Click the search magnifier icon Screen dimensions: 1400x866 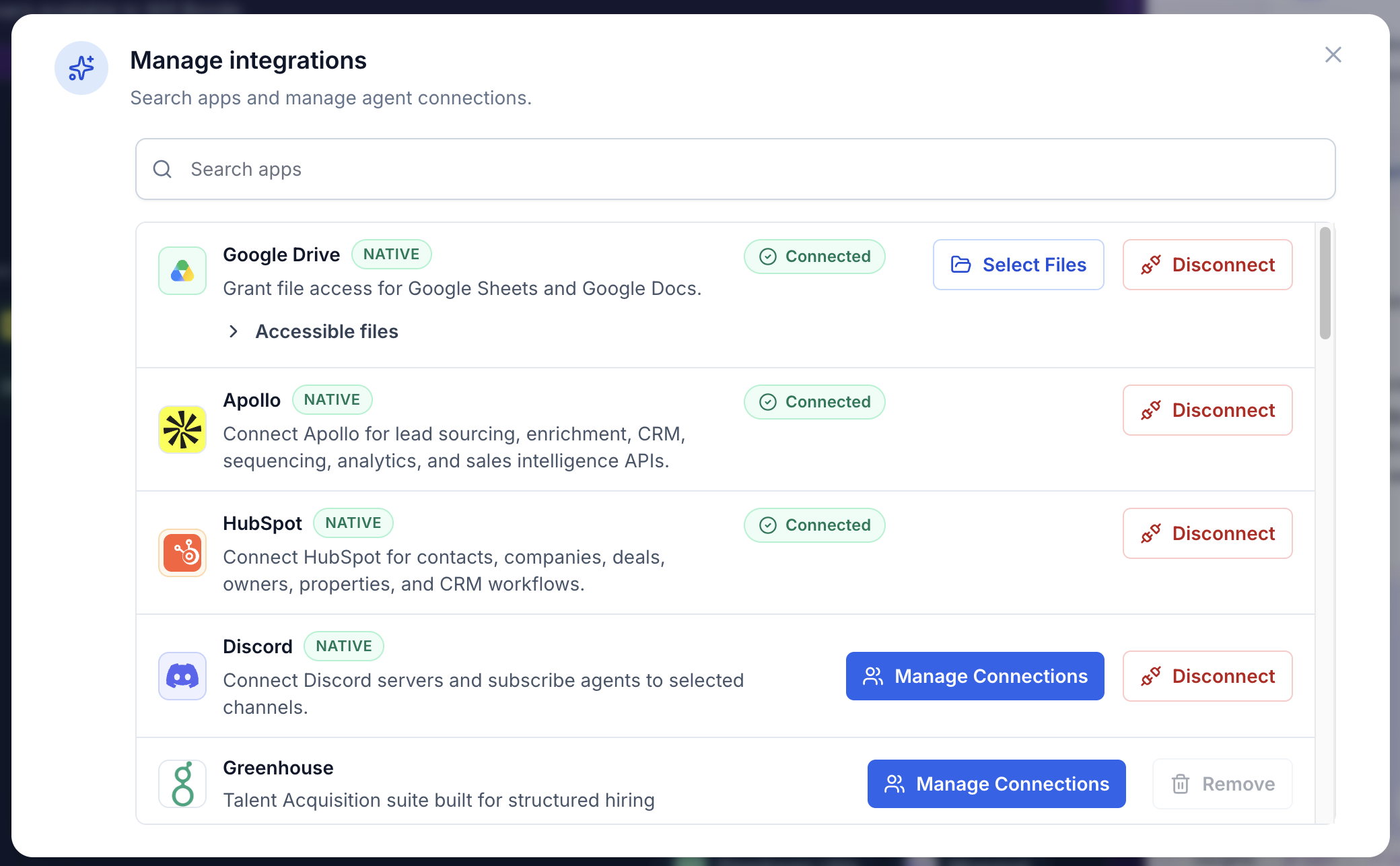point(162,169)
